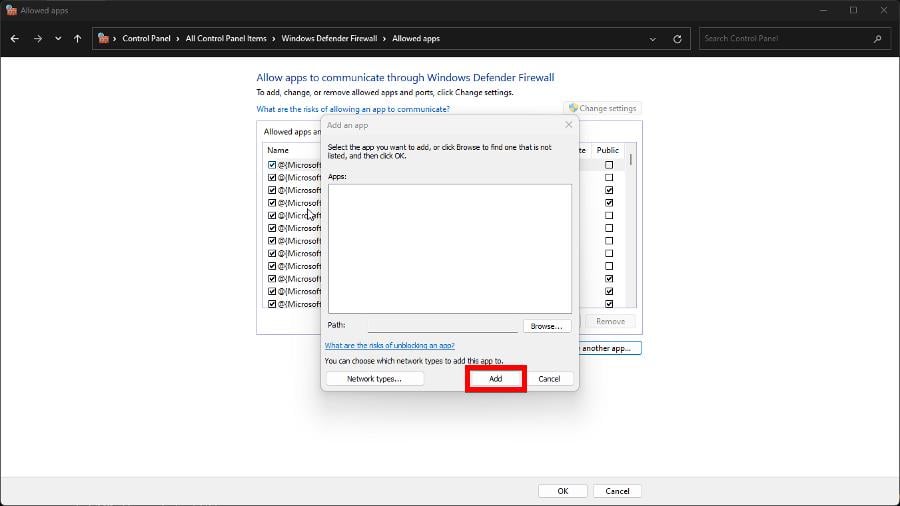This screenshot has height=506, width=900.
Task: Toggle the second row's Name checkbox
Action: coord(272,178)
